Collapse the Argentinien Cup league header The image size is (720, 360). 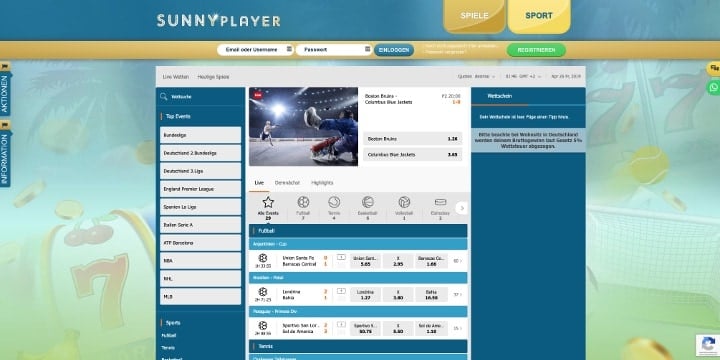point(358,244)
